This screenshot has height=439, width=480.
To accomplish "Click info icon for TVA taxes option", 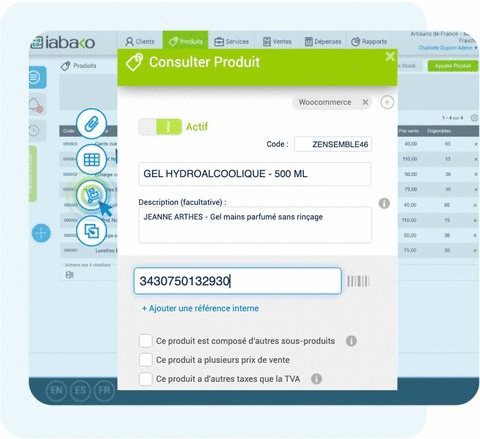I will pos(316,379).
